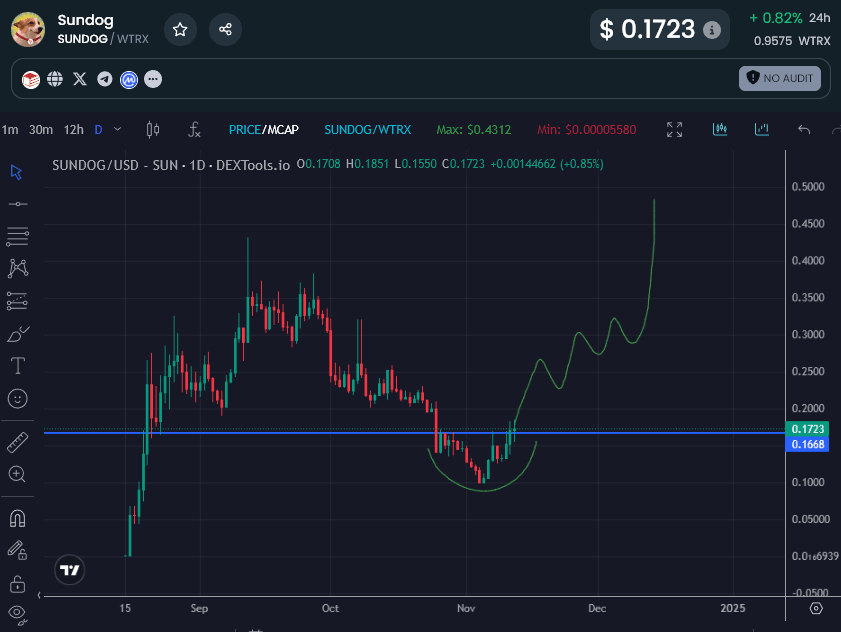Collapse the drawing toolbar with bottom arrow
This screenshot has height=632, width=841.
pyautogui.click(x=39, y=595)
